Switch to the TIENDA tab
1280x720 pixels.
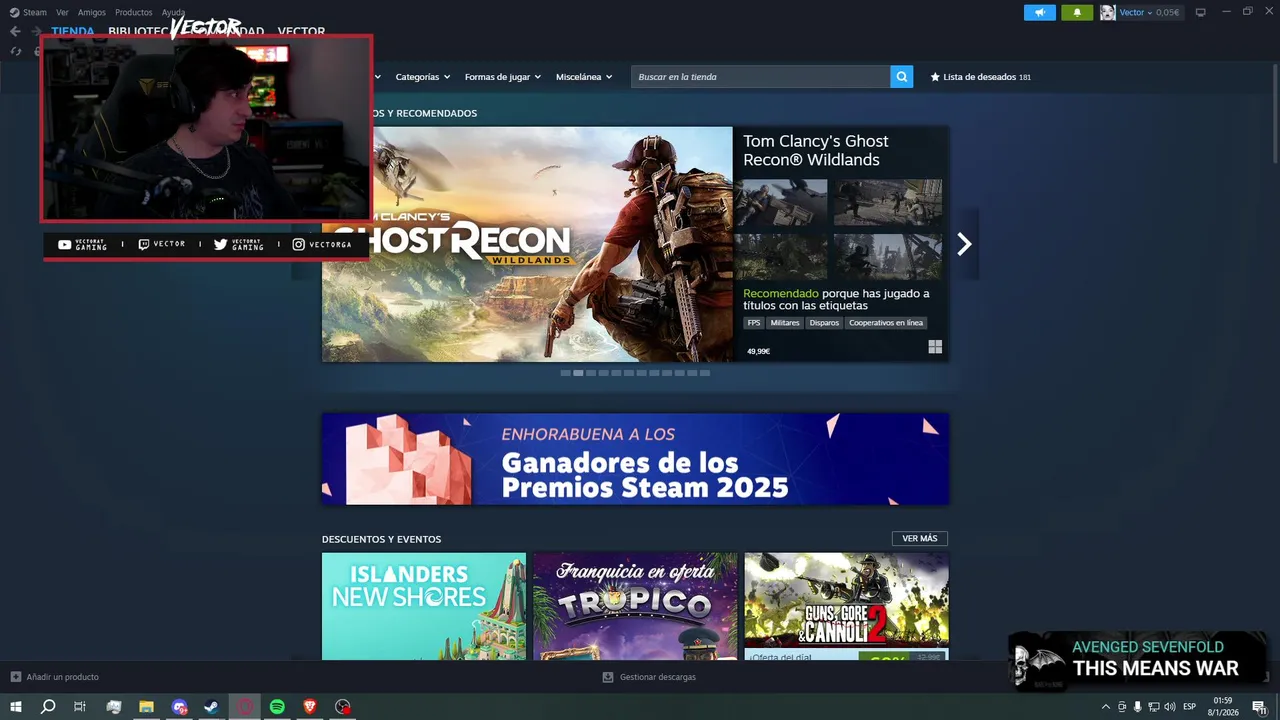pyautogui.click(x=73, y=31)
